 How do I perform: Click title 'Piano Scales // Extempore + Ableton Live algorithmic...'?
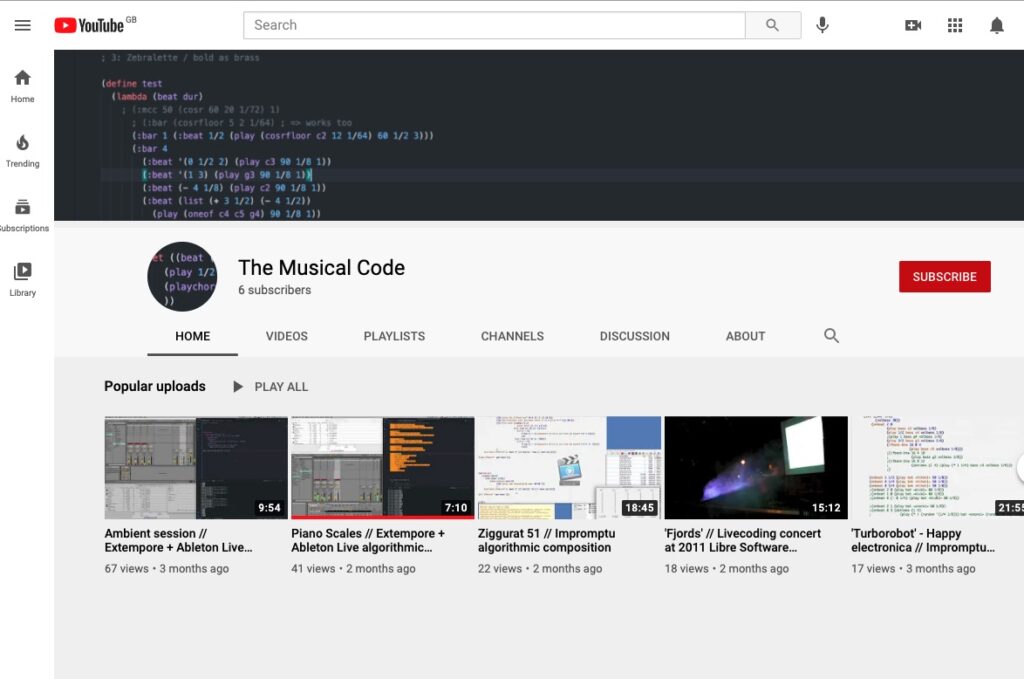pyautogui.click(x=368, y=541)
